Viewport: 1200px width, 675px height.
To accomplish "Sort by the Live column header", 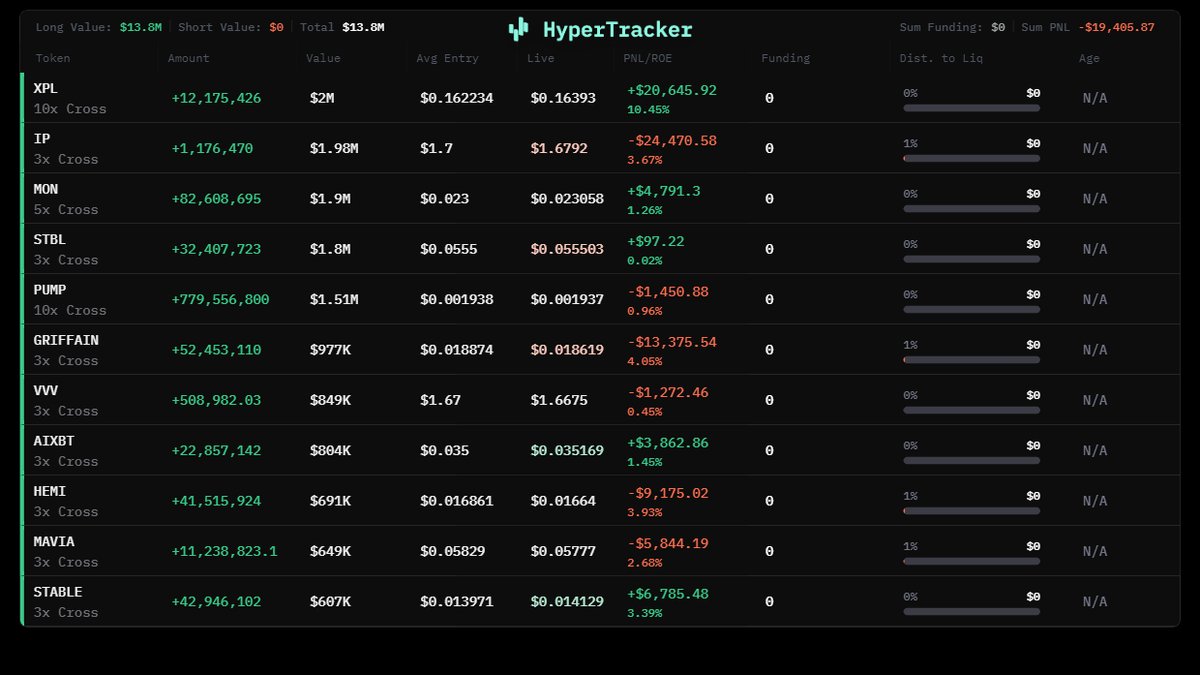I will click(x=541, y=58).
